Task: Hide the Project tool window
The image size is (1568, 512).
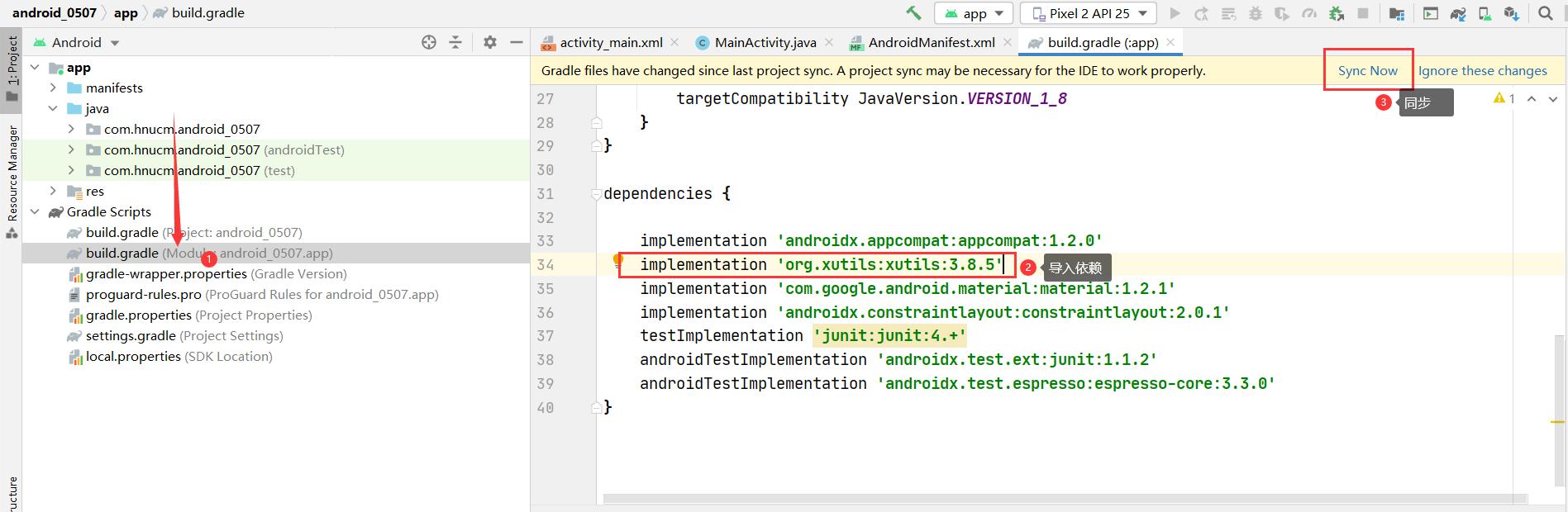Action: (517, 42)
